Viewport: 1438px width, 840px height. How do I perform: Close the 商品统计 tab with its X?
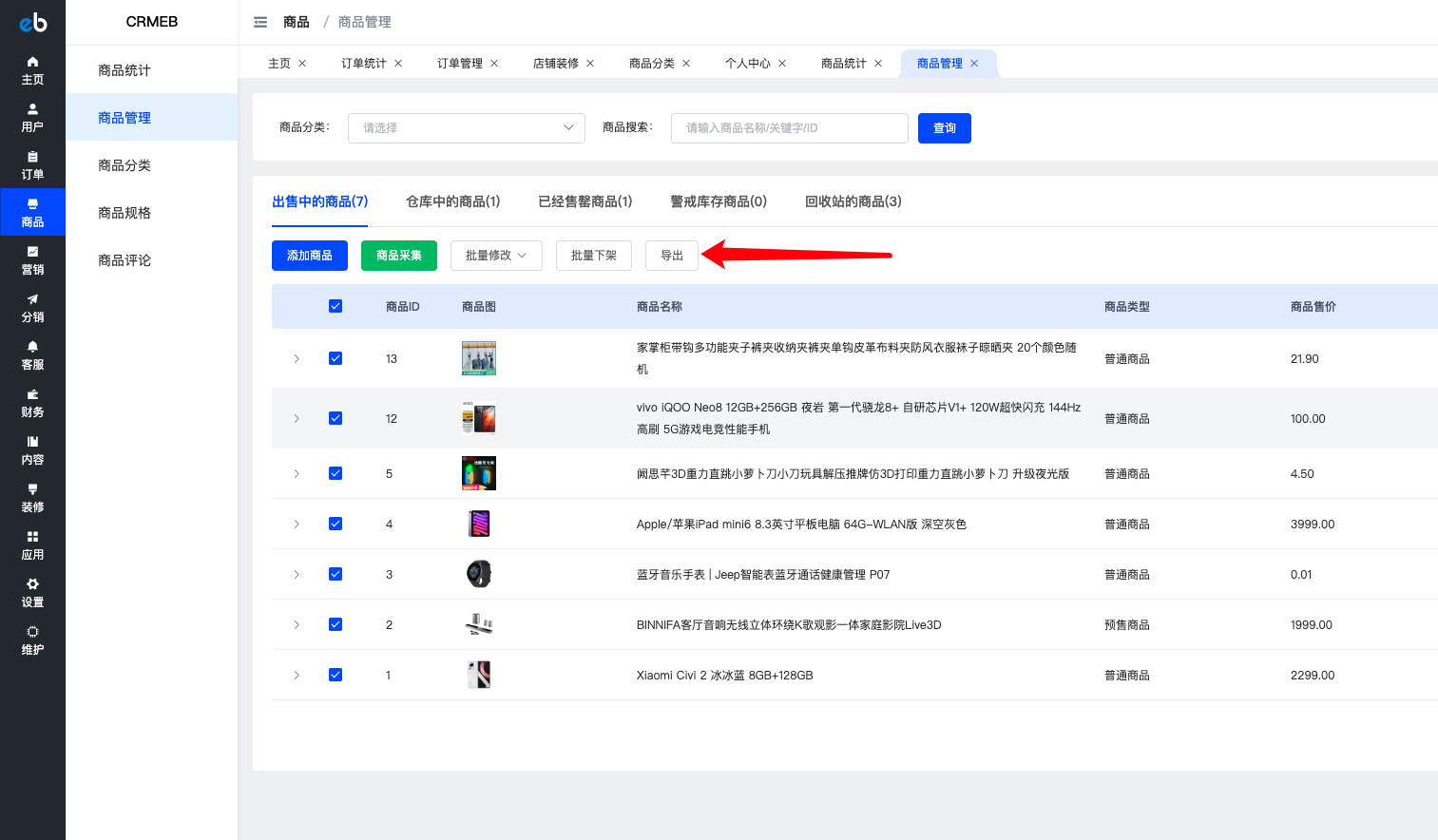[878, 64]
